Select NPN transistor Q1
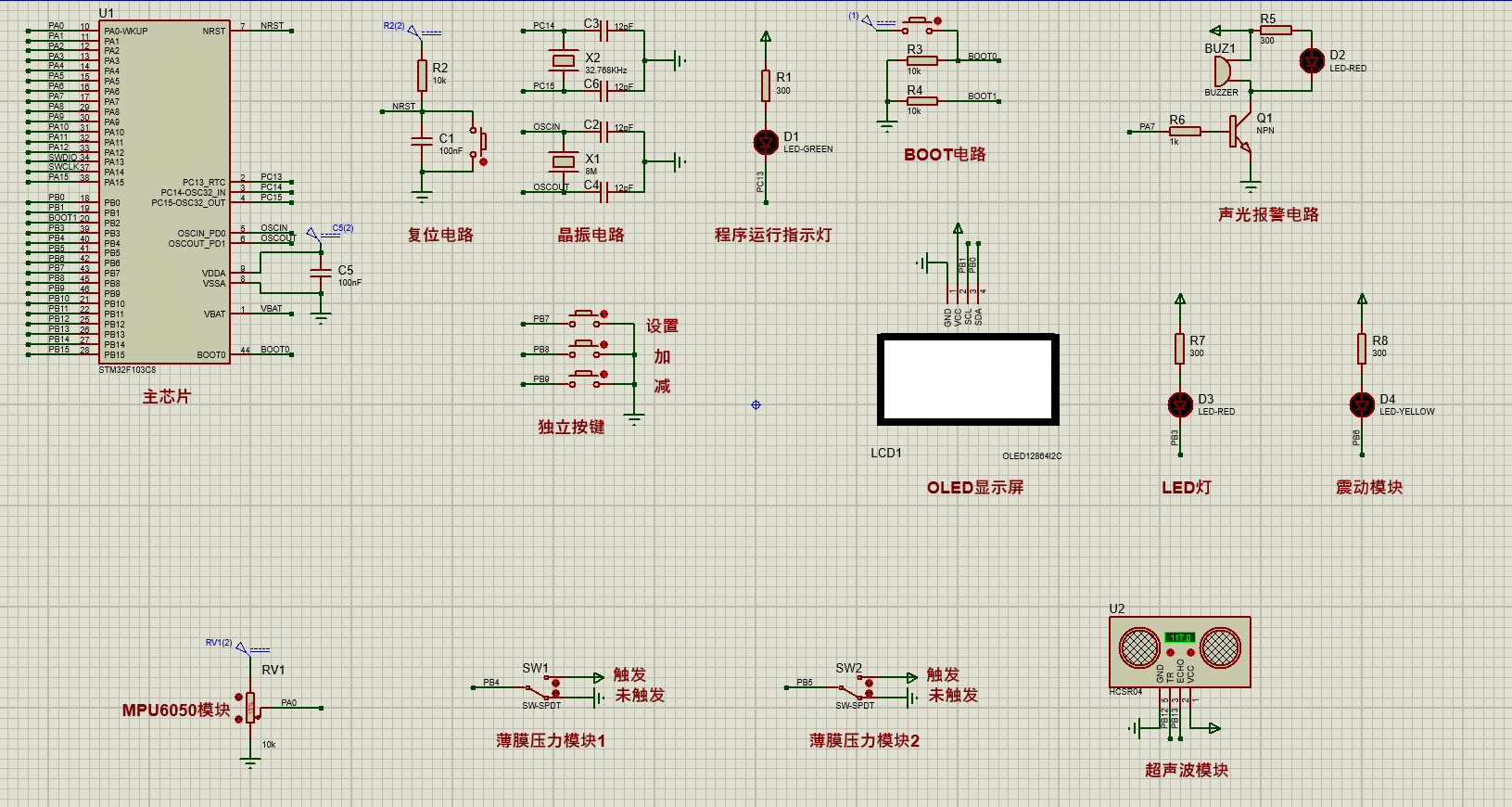 coord(1239,133)
